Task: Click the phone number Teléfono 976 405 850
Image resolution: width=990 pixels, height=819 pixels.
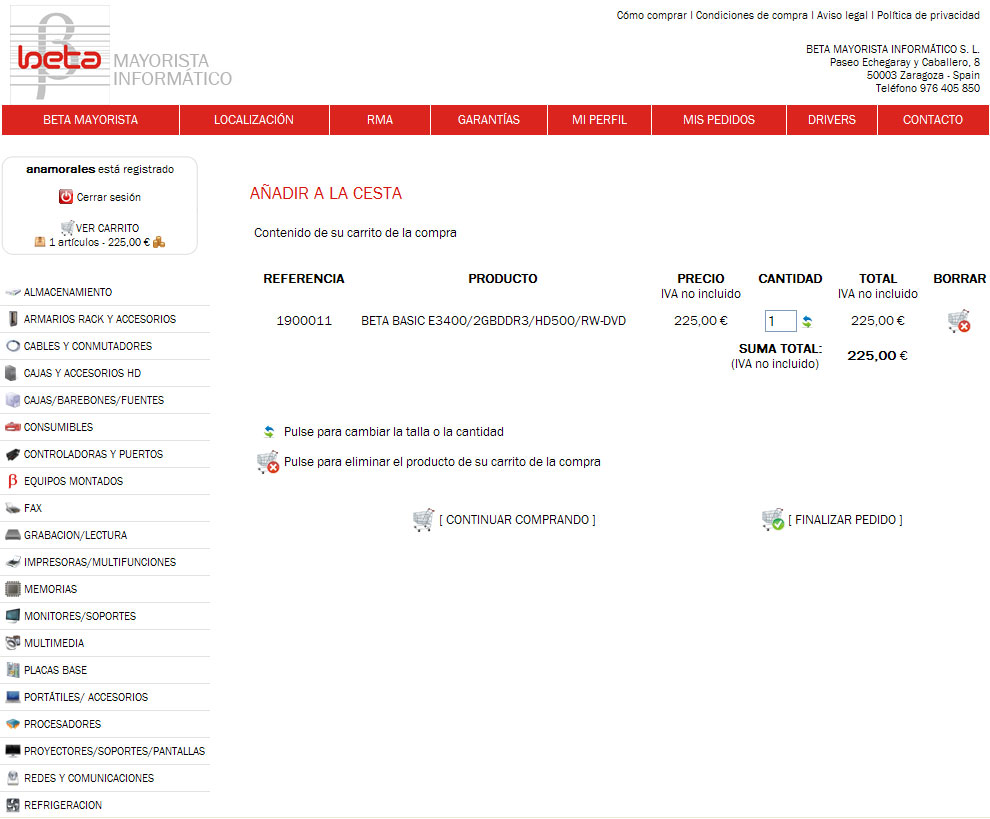Action: click(x=927, y=88)
